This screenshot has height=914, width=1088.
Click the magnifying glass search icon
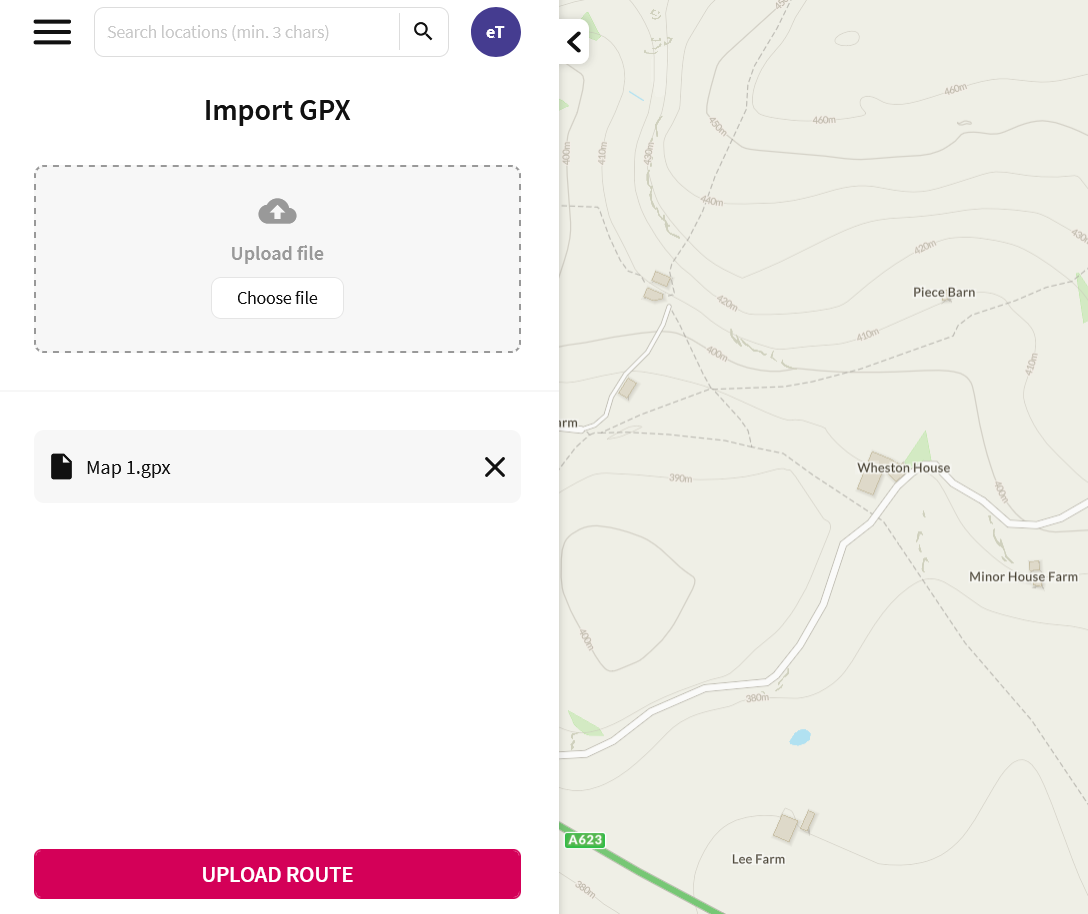pos(423,32)
